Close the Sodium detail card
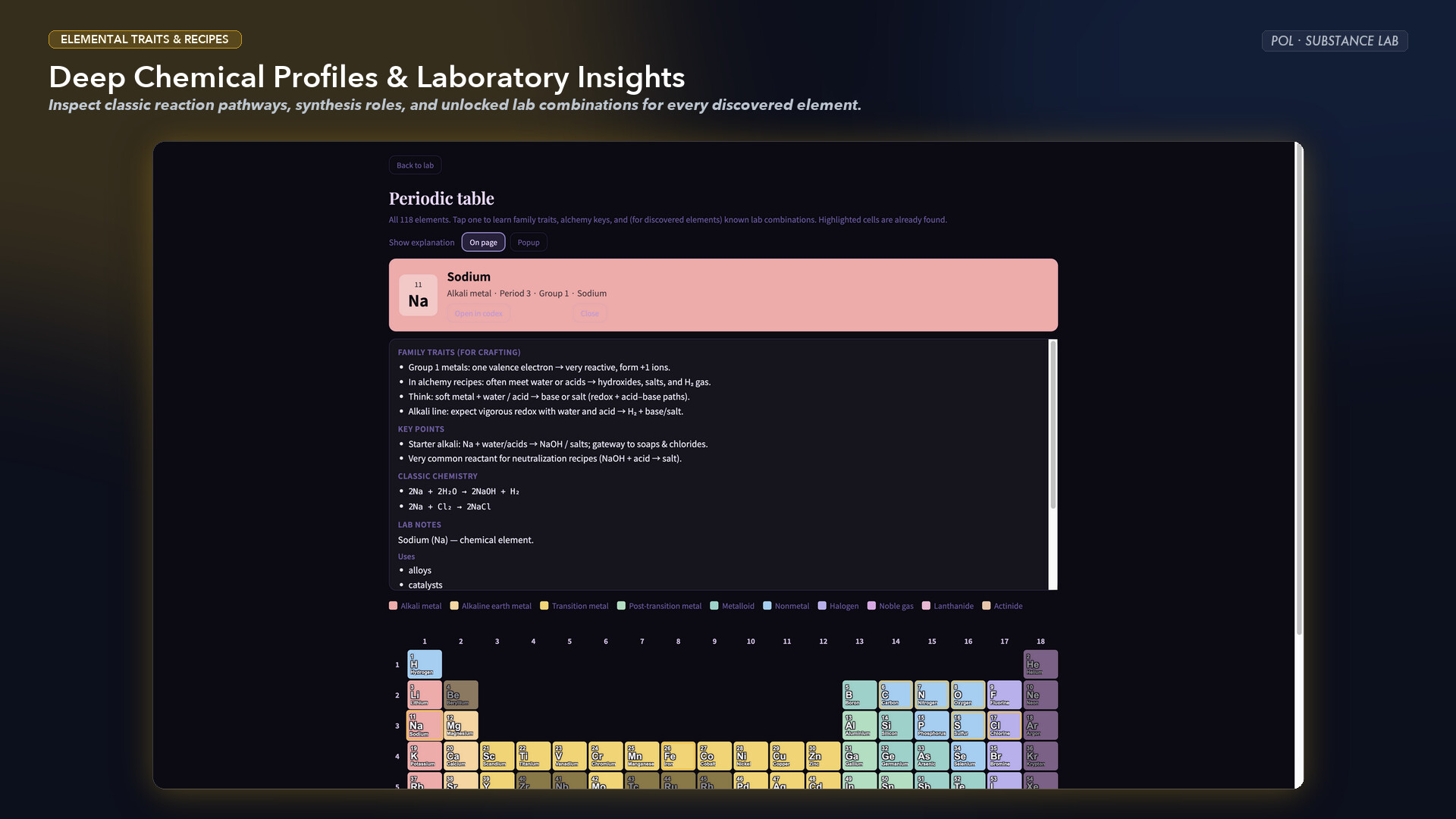 589,313
